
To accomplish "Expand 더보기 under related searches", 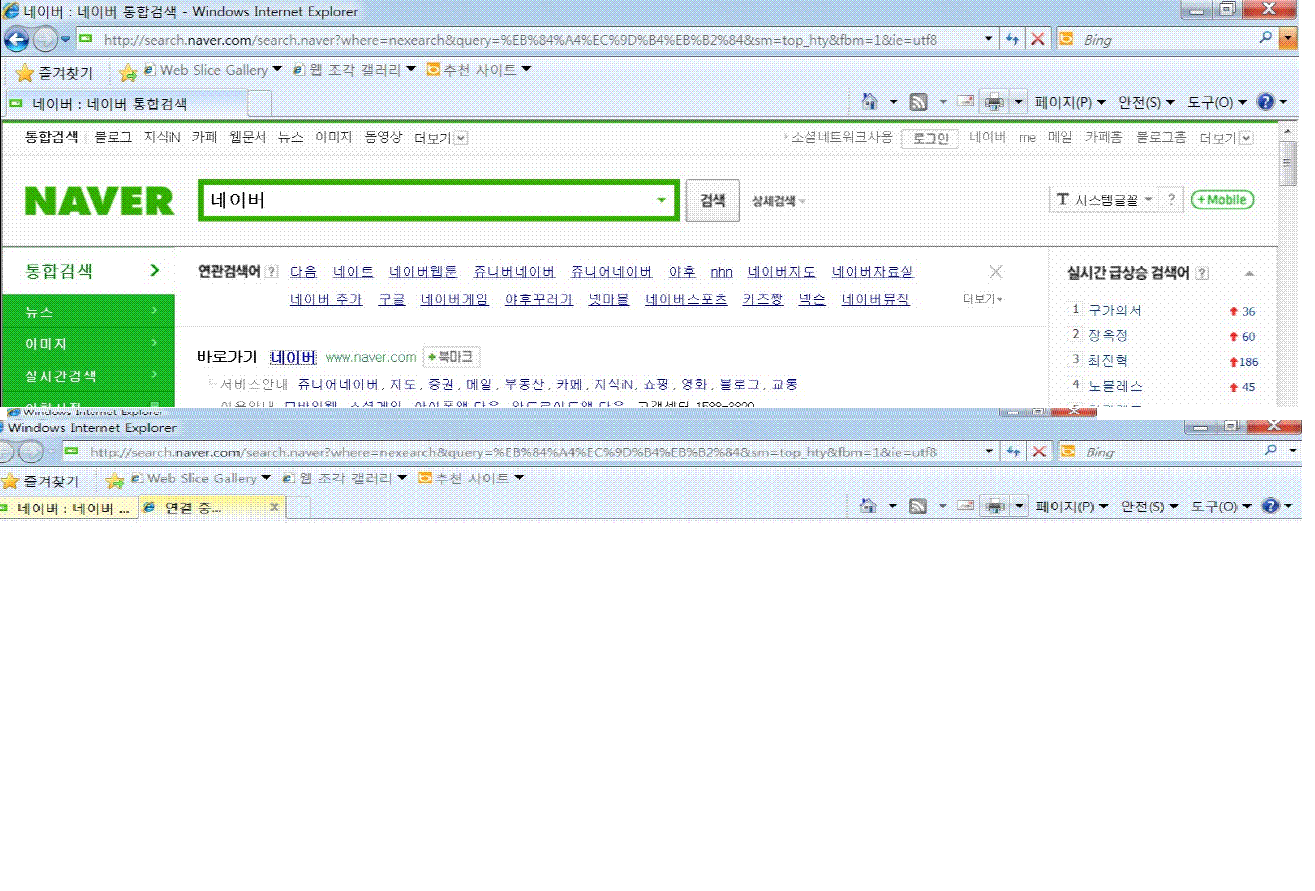I will pyautogui.click(x=982, y=299).
